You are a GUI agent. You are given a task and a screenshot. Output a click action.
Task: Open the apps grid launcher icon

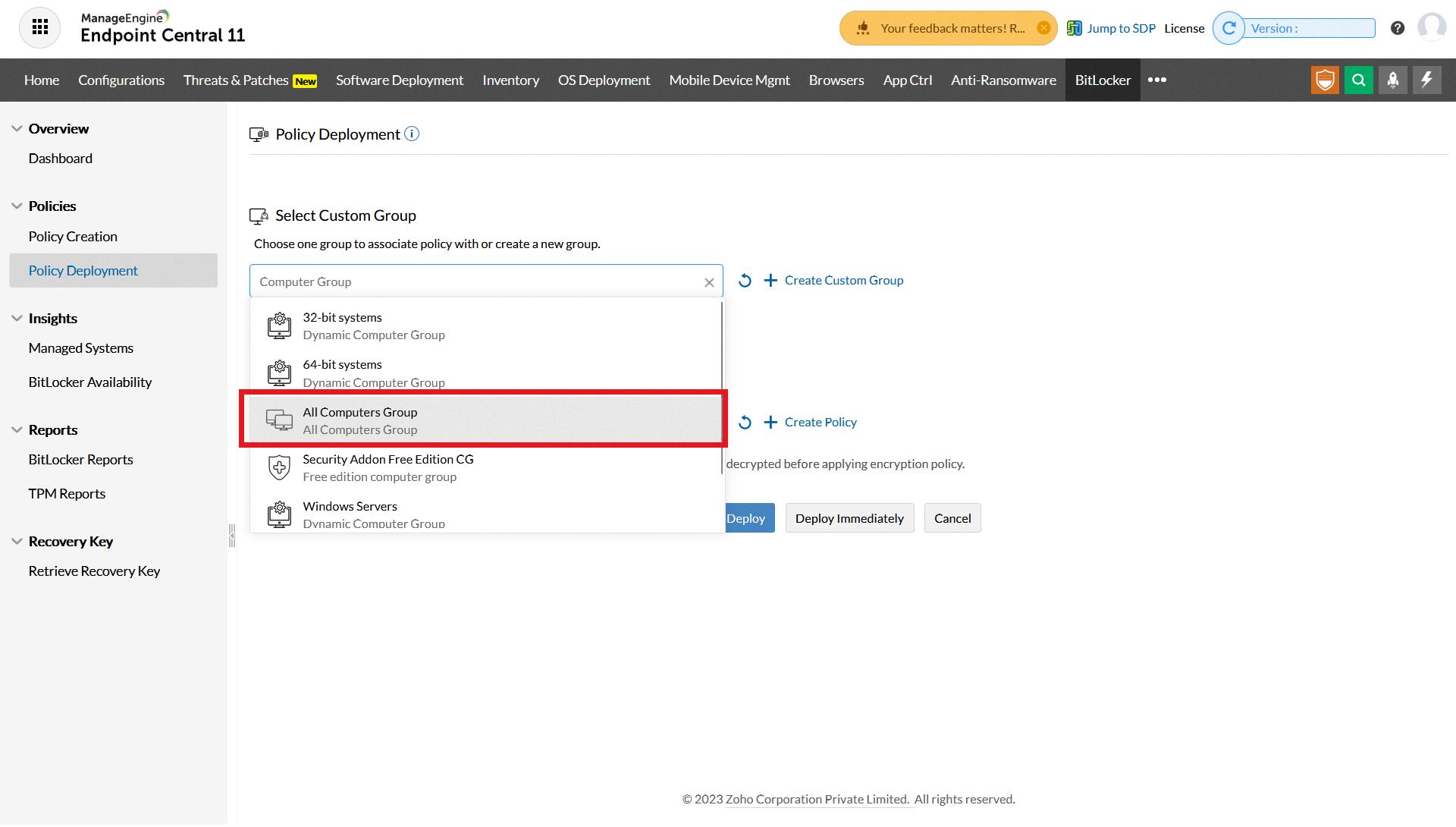pyautogui.click(x=39, y=28)
